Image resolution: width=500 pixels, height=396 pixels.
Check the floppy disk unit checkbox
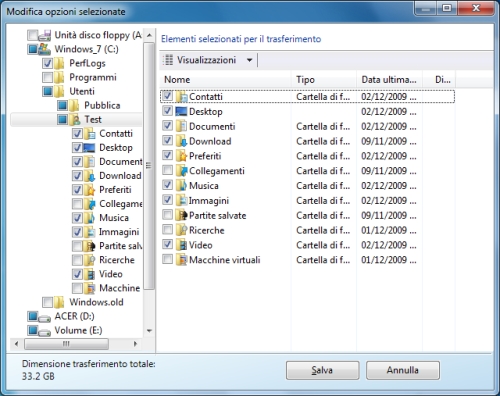(33, 35)
